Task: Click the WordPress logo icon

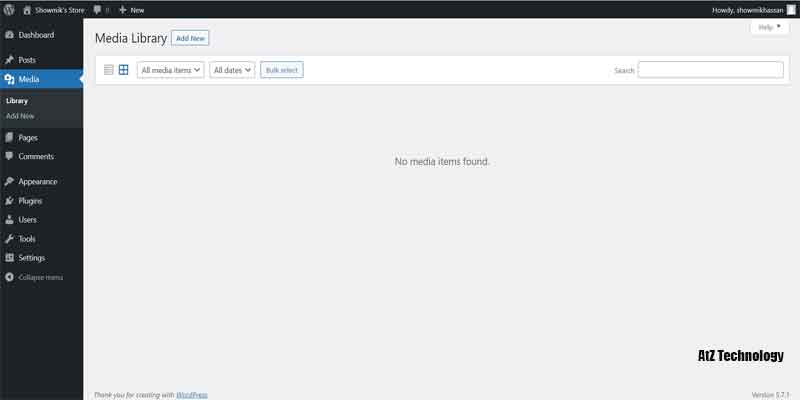Action: coord(9,9)
